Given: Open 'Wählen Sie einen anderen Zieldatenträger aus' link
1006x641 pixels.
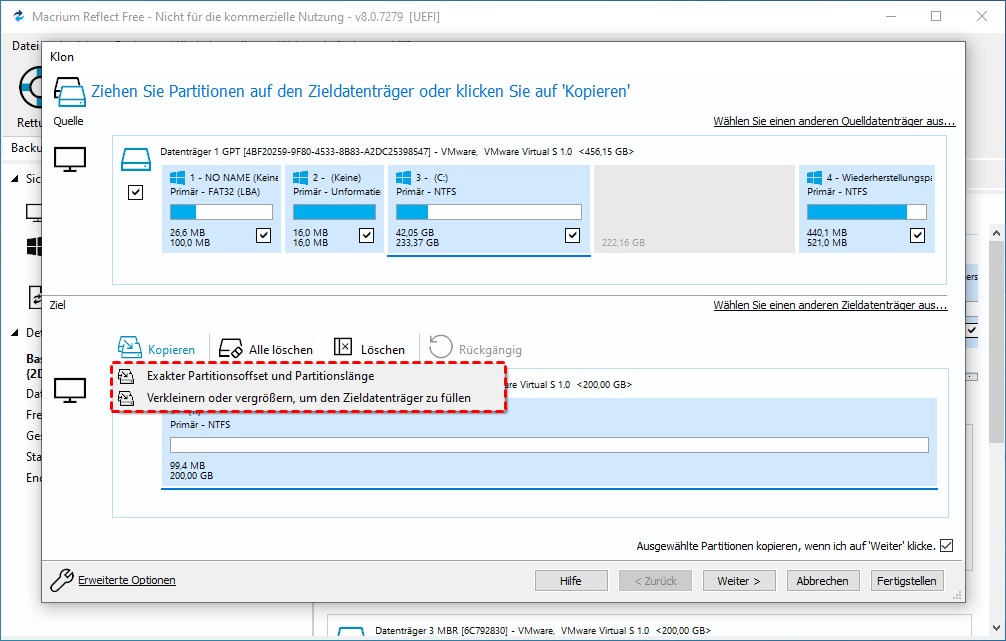Looking at the screenshot, I should (830, 305).
